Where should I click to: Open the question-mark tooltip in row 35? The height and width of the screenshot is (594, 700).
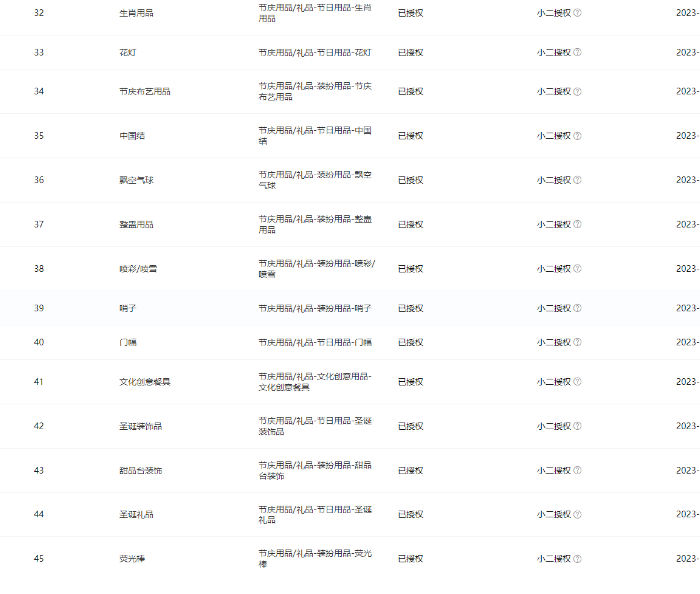coord(577,136)
